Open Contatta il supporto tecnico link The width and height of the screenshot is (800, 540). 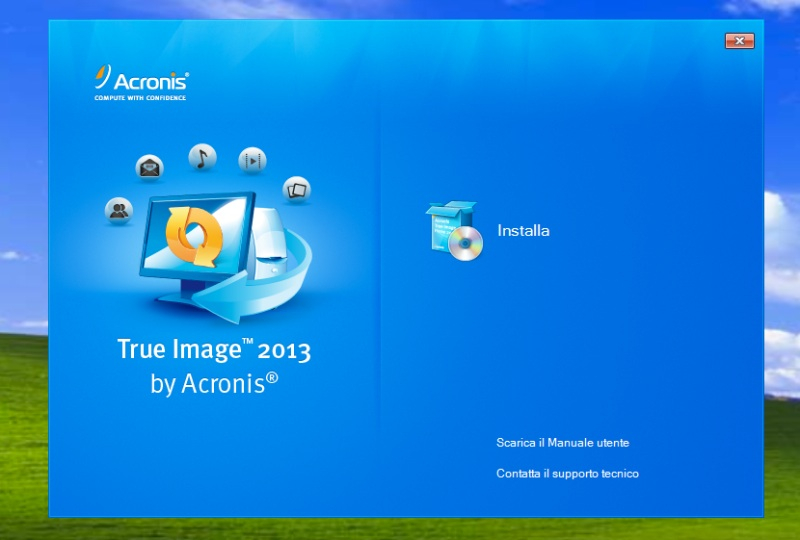pos(567,473)
